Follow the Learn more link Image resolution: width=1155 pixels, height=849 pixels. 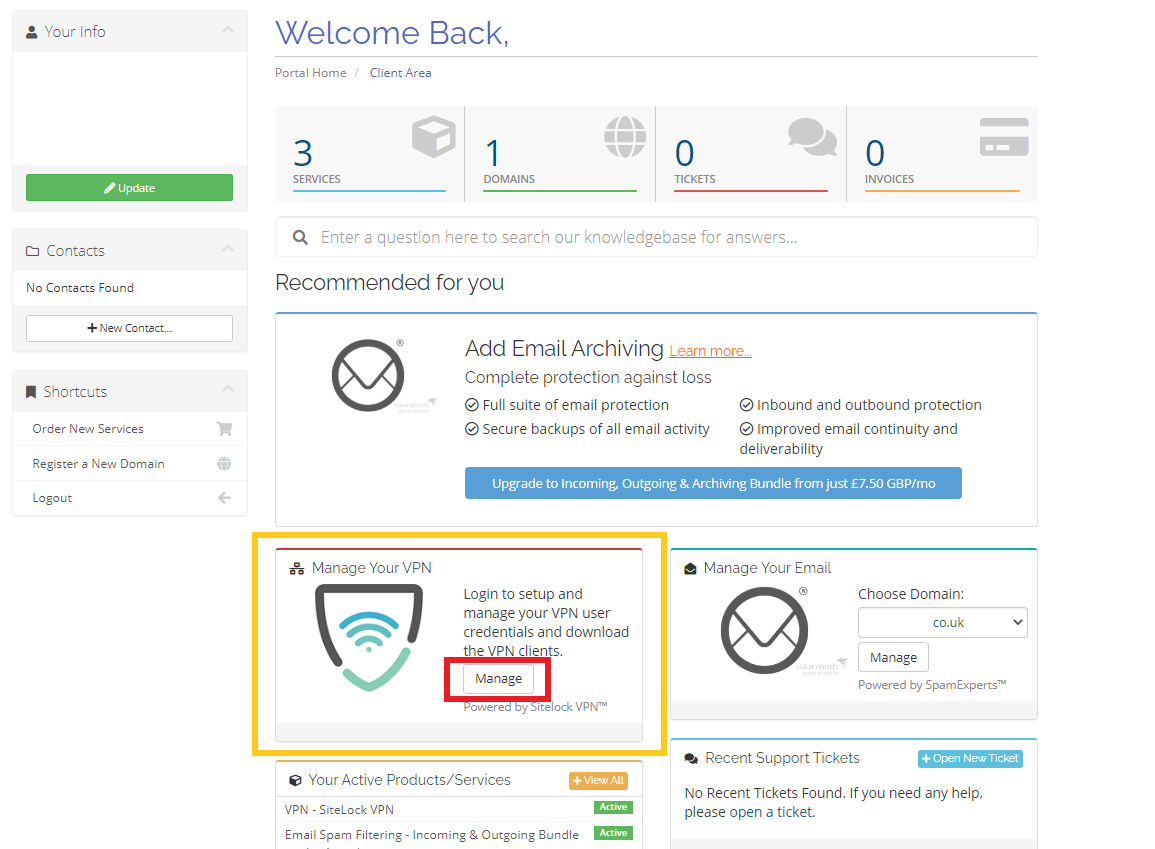pos(710,351)
